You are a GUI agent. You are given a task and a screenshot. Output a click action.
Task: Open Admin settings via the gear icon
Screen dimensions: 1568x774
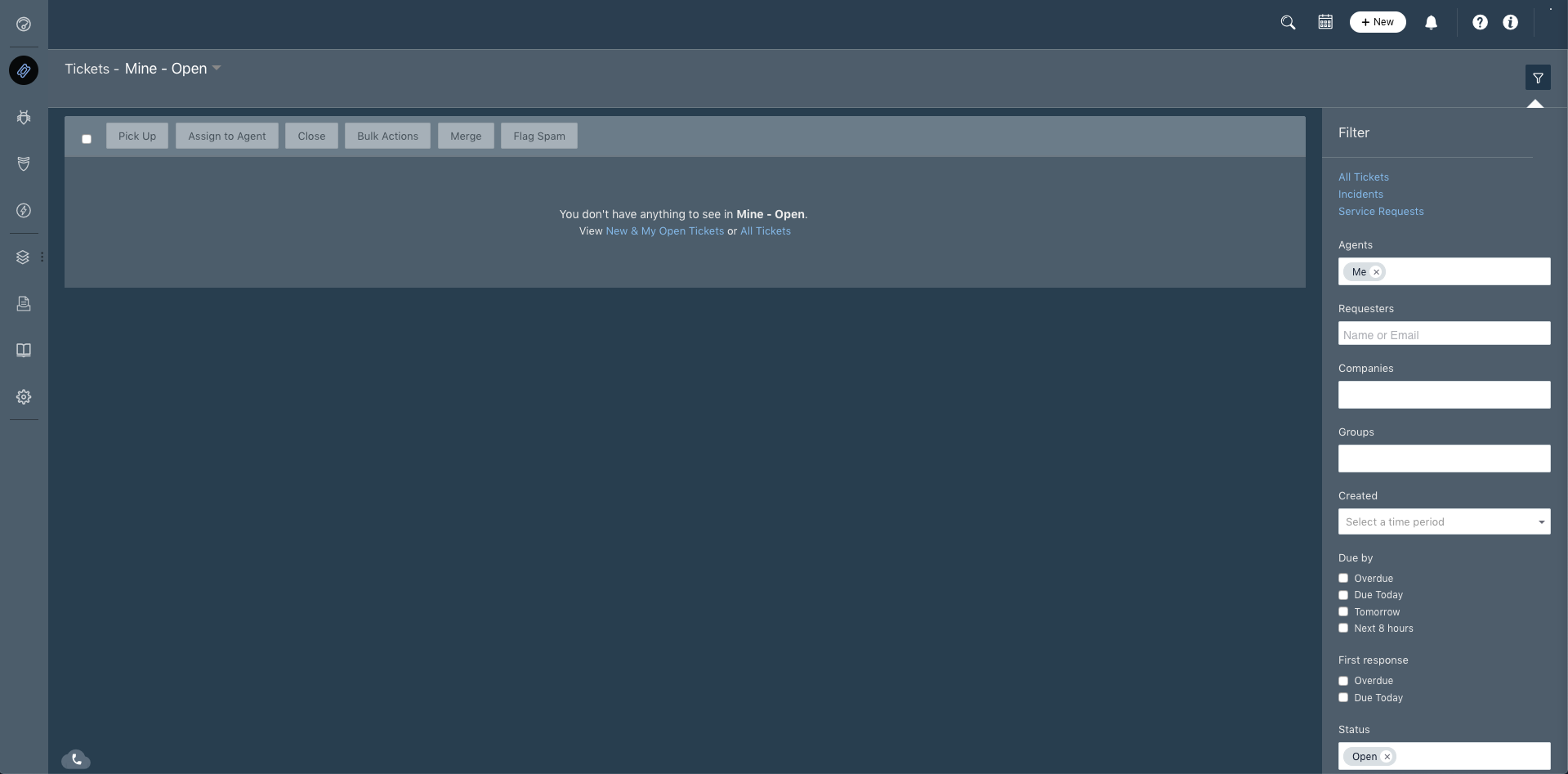24,396
